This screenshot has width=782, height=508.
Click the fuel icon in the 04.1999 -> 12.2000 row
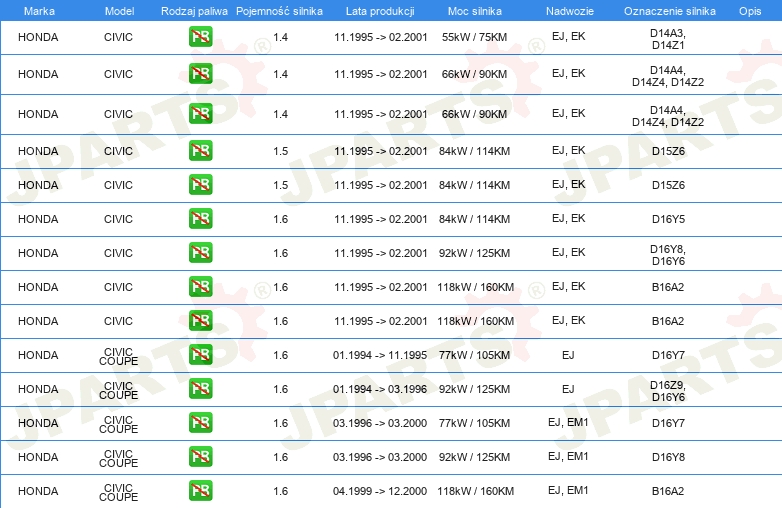200,491
